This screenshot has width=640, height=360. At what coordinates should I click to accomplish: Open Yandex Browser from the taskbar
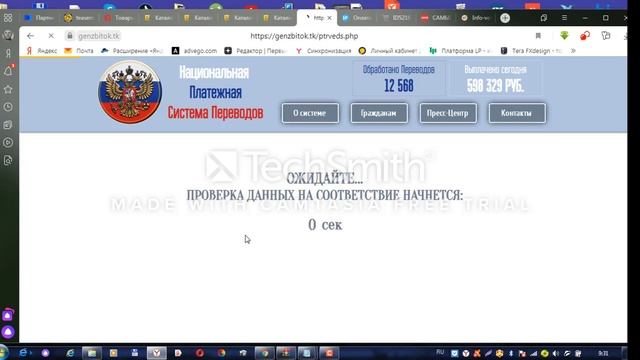(x=157, y=353)
